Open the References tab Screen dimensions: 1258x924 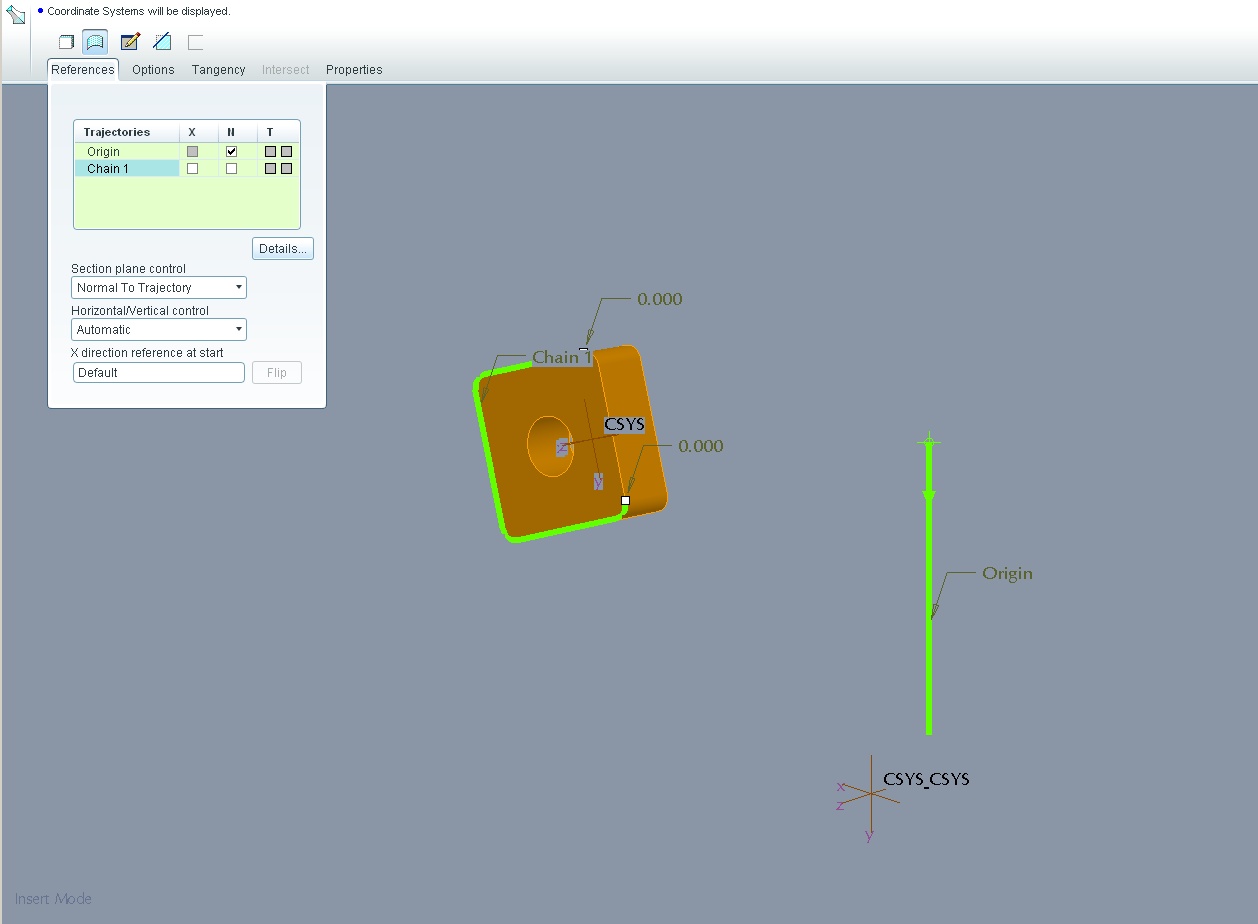coord(83,70)
